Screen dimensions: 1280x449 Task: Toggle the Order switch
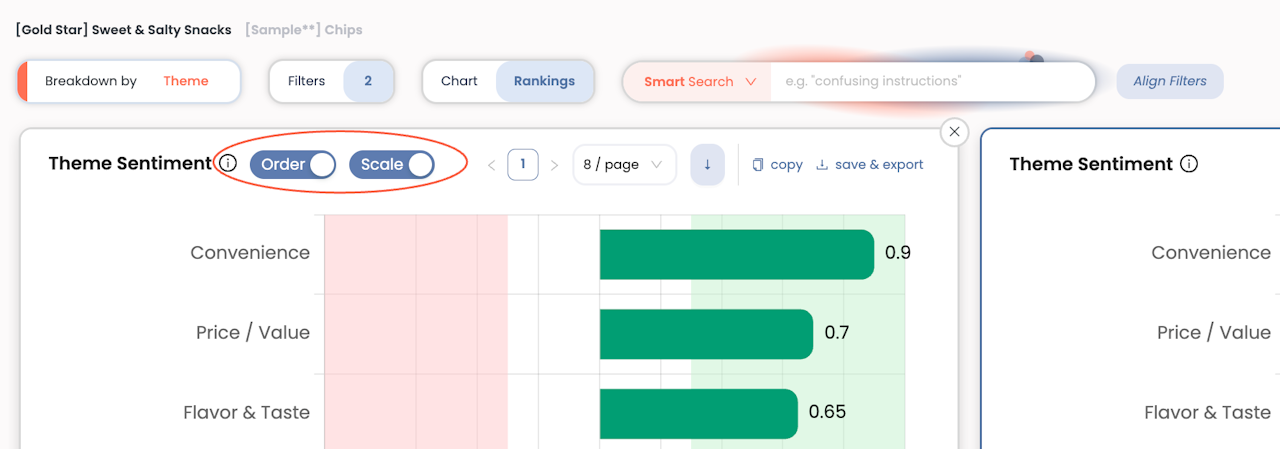[x=292, y=164]
